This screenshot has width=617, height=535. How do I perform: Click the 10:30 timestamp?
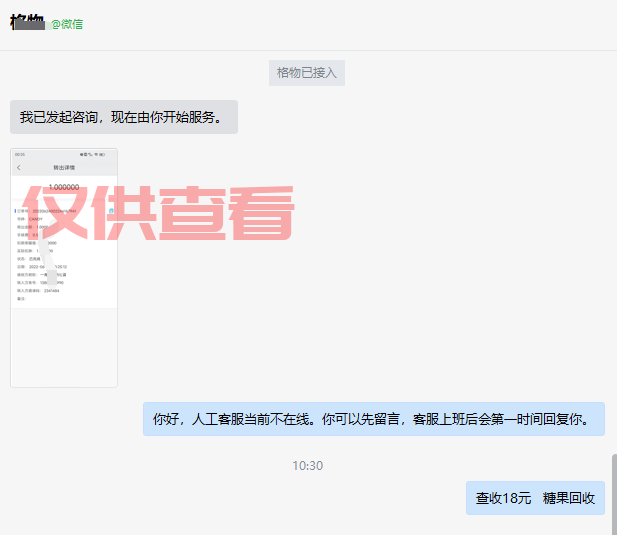pyautogui.click(x=308, y=466)
